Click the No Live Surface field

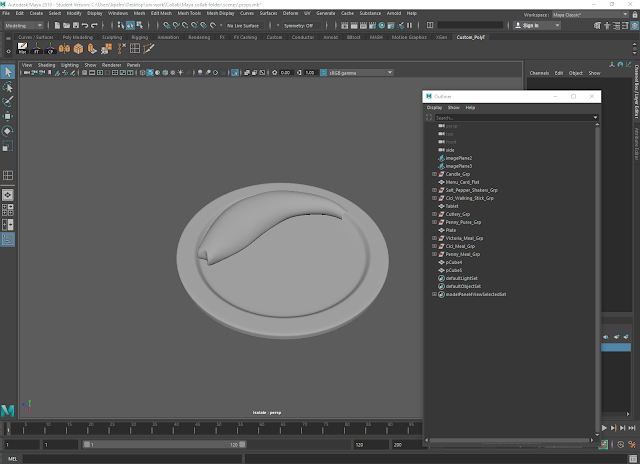[x=246, y=25]
